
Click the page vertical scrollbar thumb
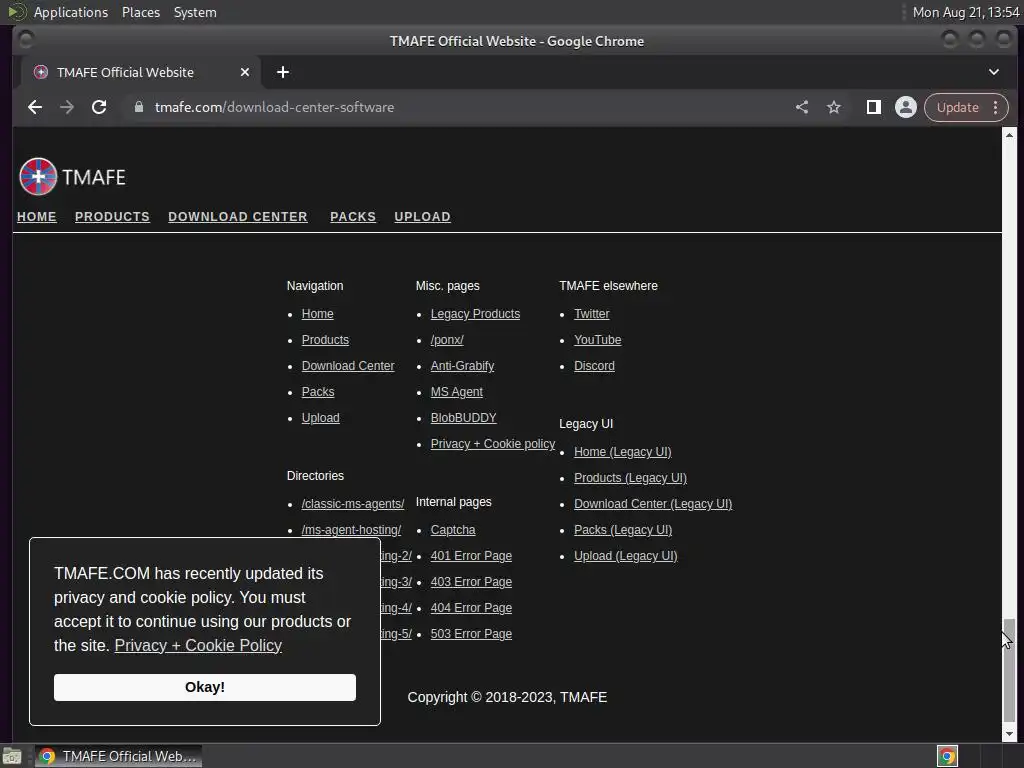(x=1009, y=670)
